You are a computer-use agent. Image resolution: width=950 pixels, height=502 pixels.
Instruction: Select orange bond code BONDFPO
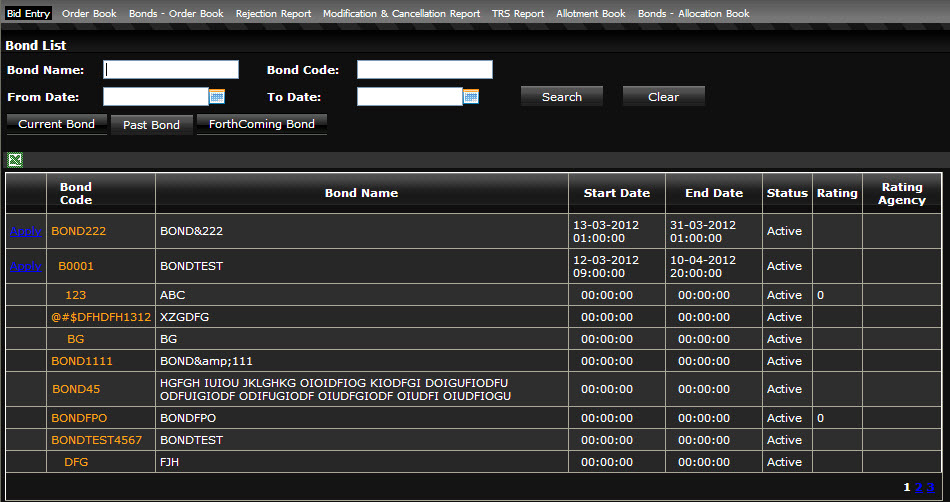[x=79, y=418]
